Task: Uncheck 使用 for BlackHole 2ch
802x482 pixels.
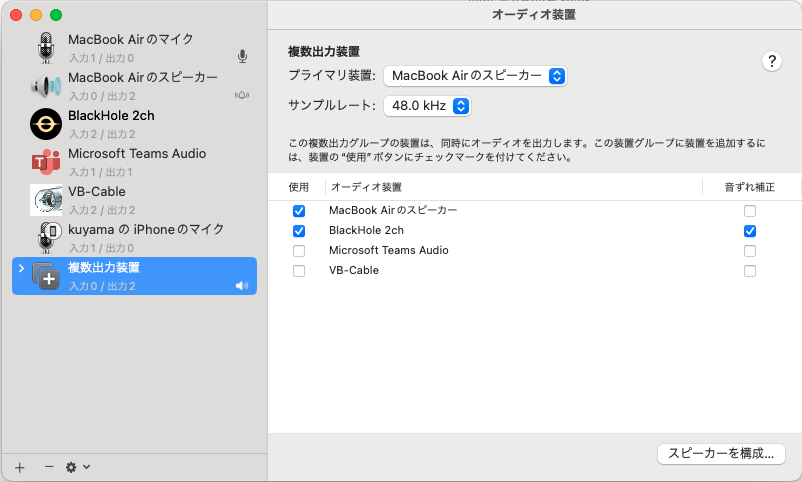Action: (299, 231)
